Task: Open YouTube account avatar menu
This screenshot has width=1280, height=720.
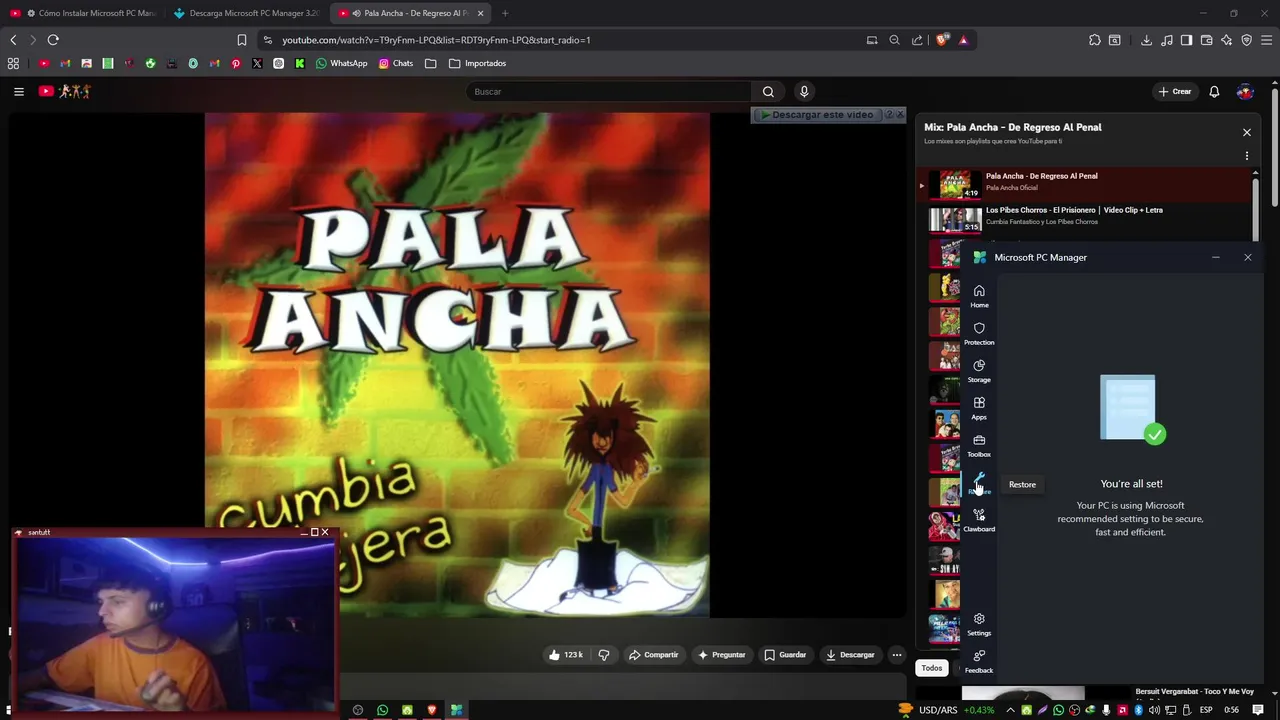Action: [x=1245, y=91]
